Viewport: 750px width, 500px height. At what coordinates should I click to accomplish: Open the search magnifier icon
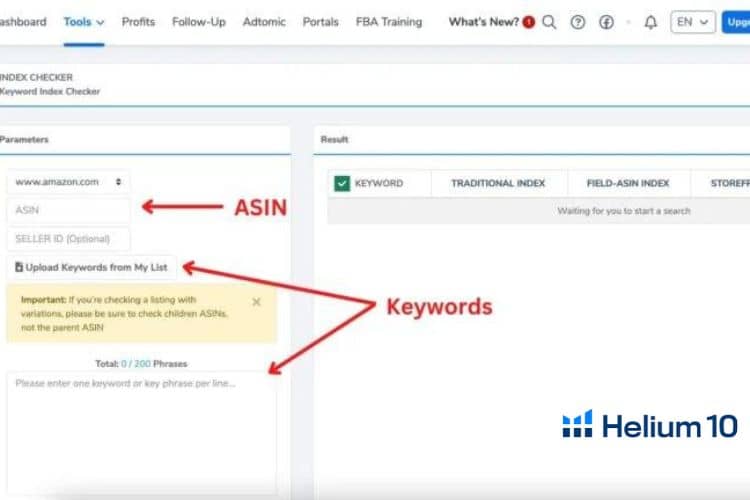click(x=549, y=22)
